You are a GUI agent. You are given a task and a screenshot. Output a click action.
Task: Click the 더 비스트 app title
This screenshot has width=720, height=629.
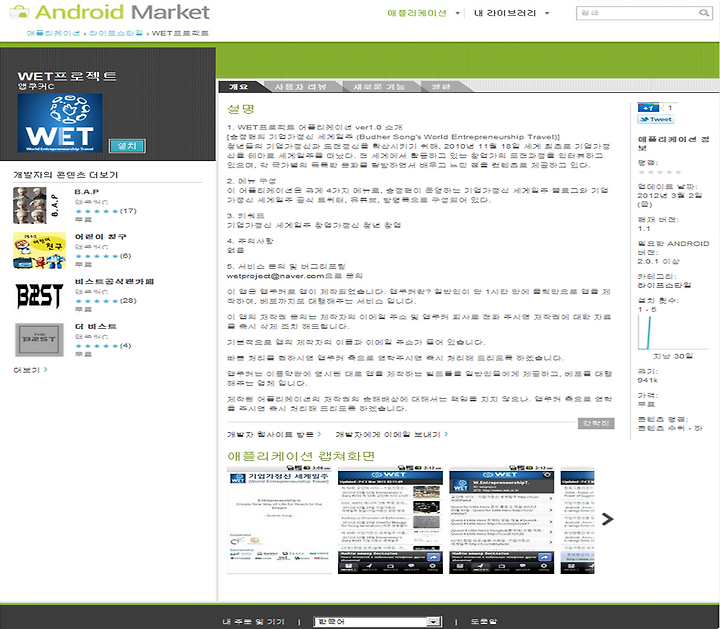pyautogui.click(x=96, y=326)
